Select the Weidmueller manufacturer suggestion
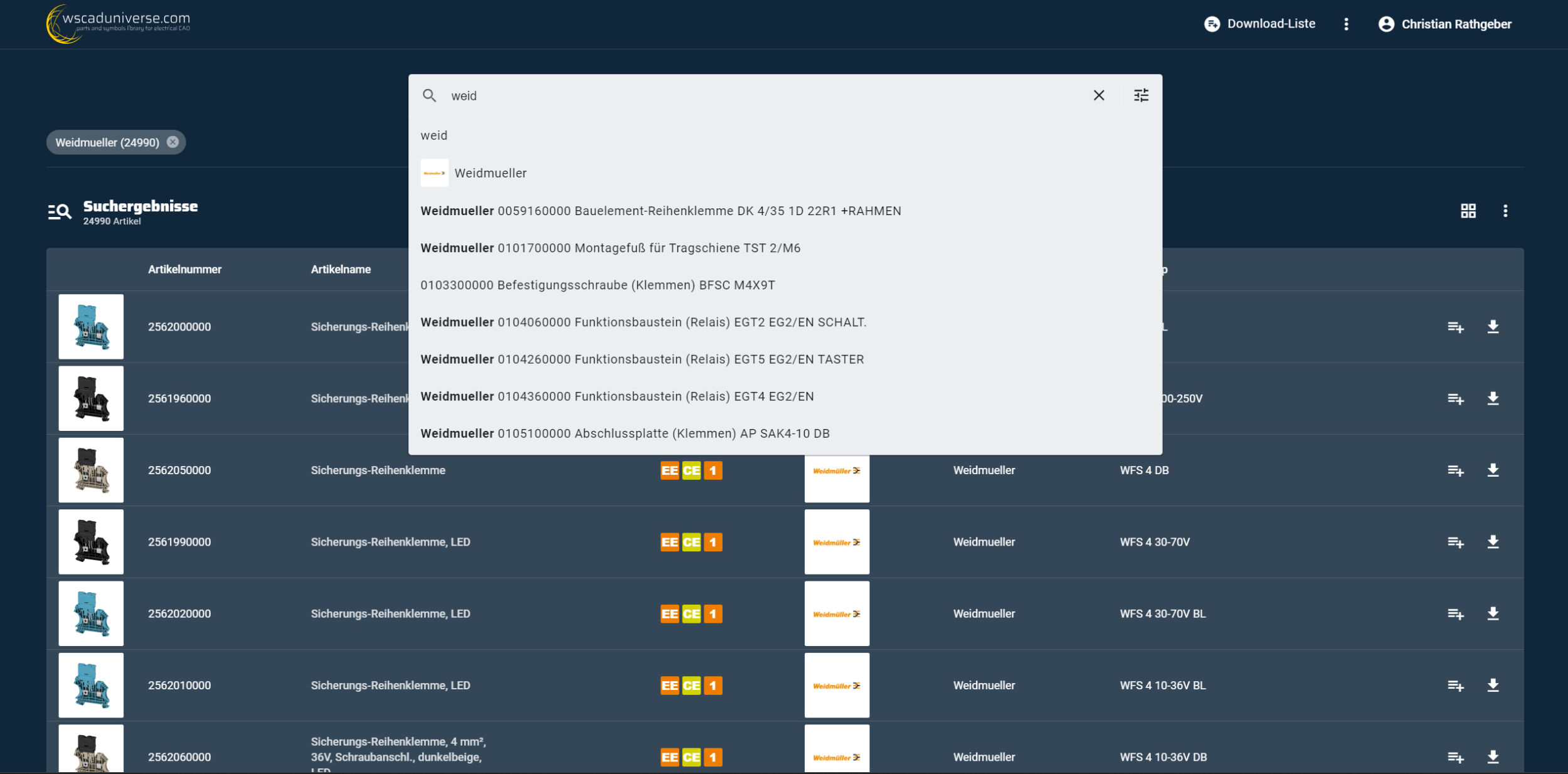1568x774 pixels. [x=785, y=173]
